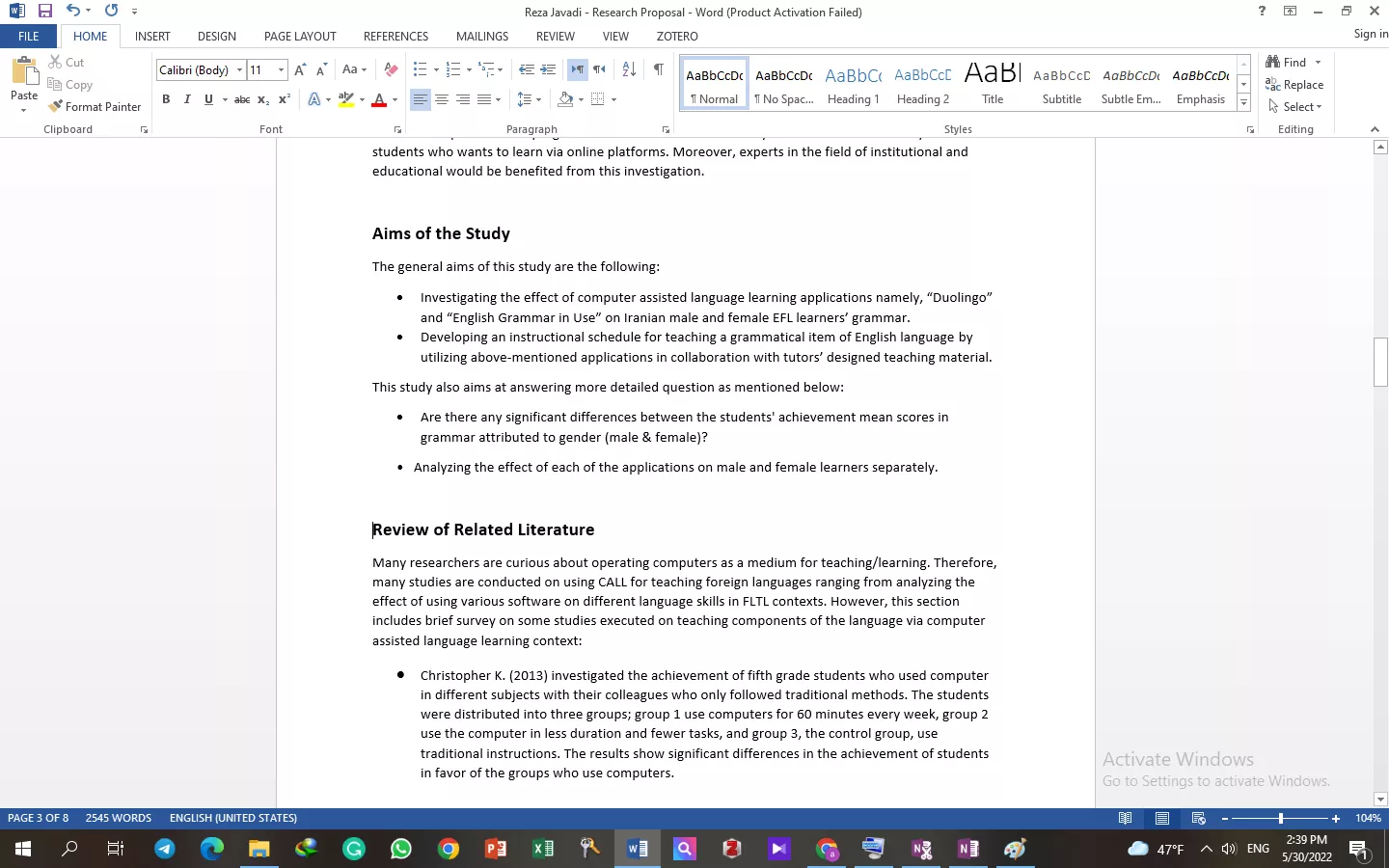Switch to Read Mode view in the status bar
The height and width of the screenshot is (868, 1389).
pyautogui.click(x=1125, y=818)
